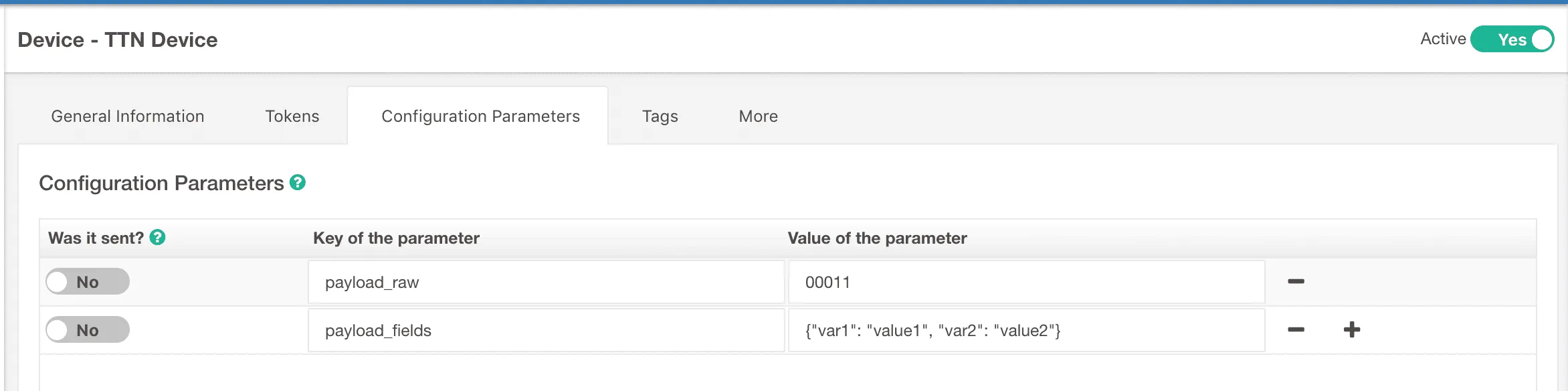Click help icon beside Configuration Parameters heading

point(298,182)
